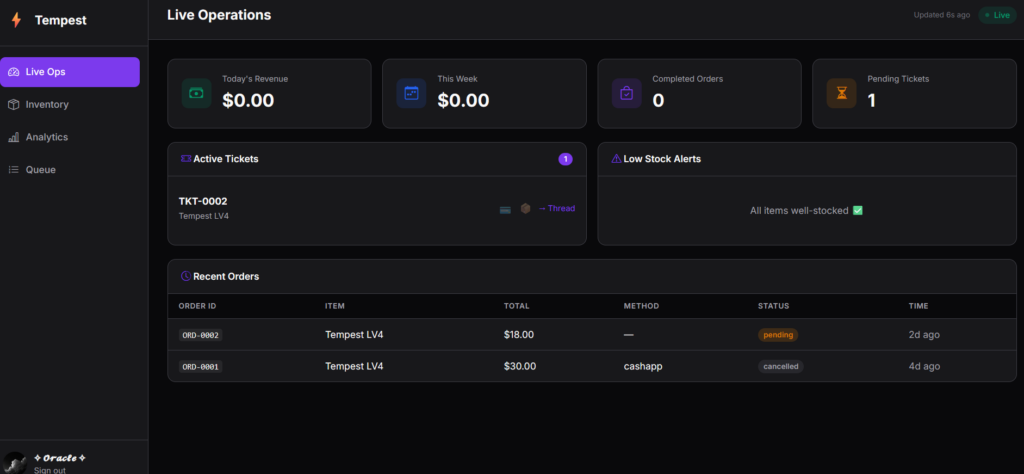The image size is (1024, 474).
Task: Click the Tempest lightning bolt logo
Action: point(16,20)
